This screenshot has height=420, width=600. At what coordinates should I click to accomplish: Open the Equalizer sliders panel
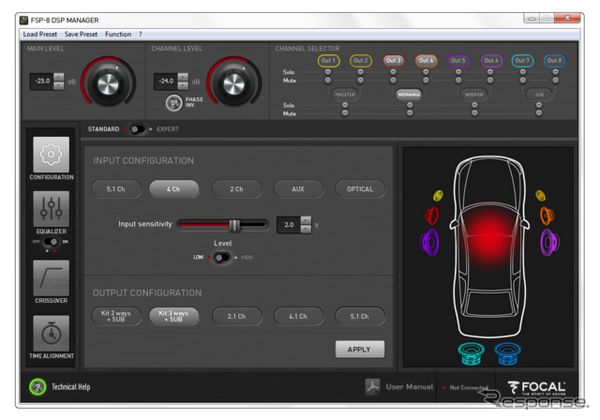tap(51, 209)
